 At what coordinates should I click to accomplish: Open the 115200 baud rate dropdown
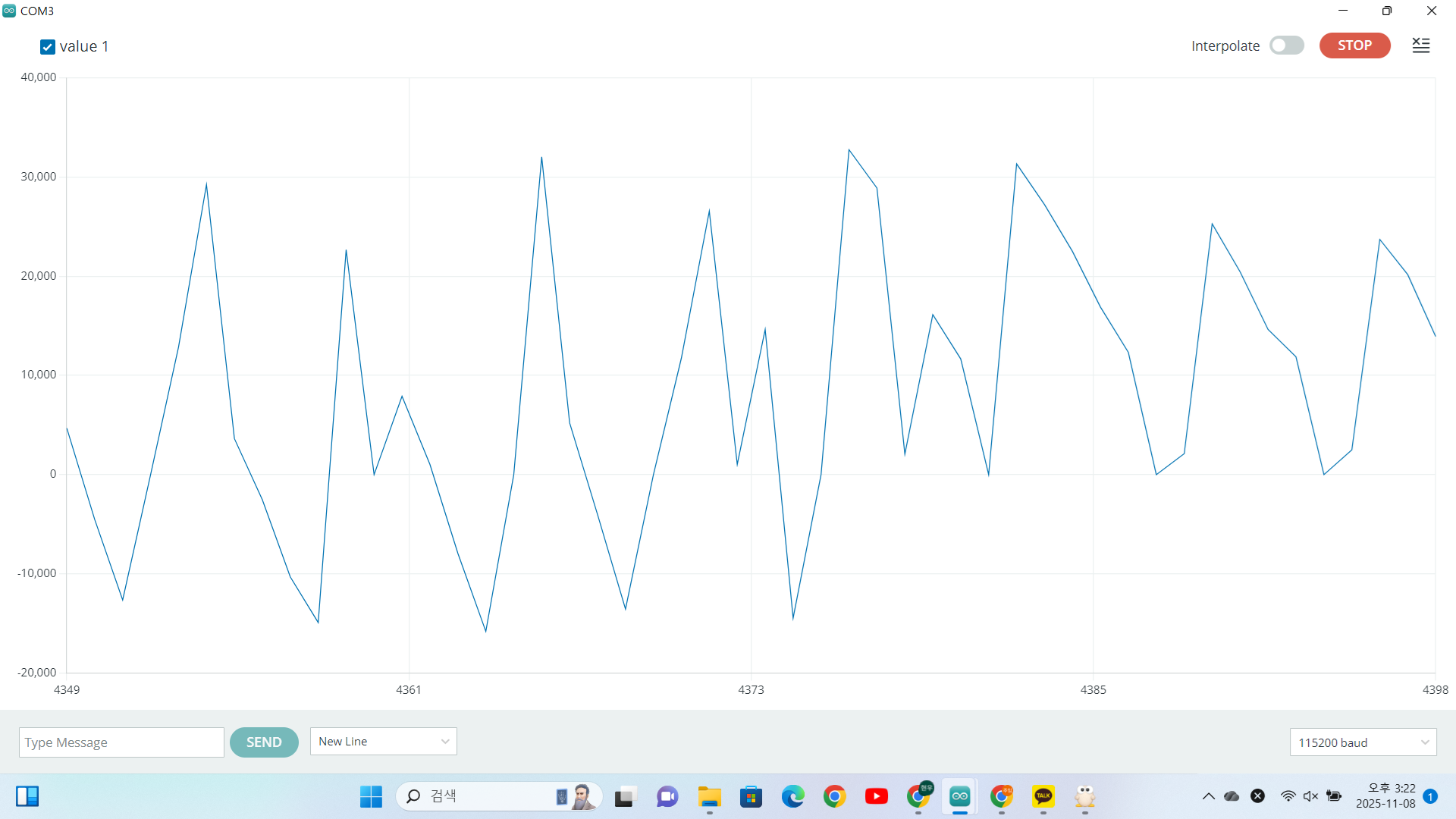click(x=1363, y=742)
